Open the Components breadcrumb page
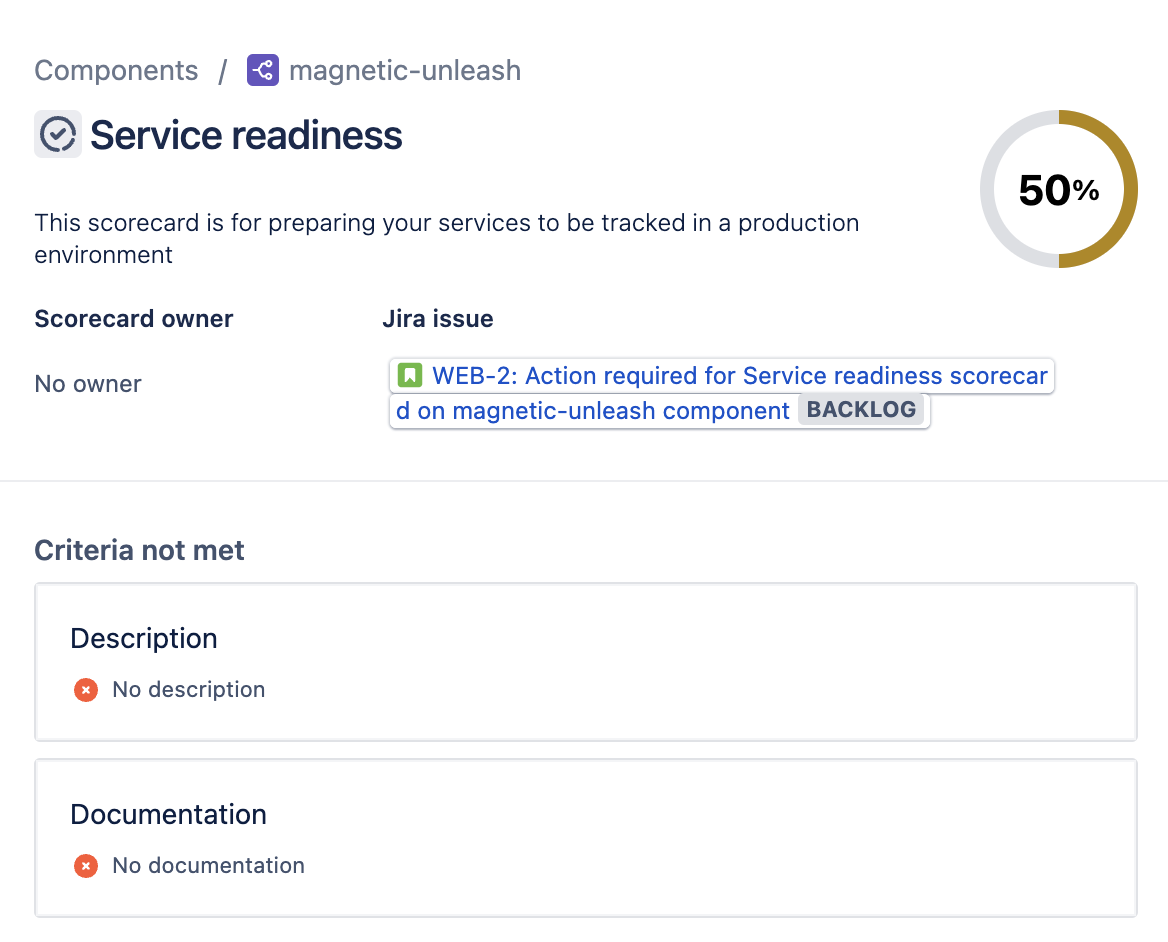This screenshot has width=1168, height=942. coord(116,70)
